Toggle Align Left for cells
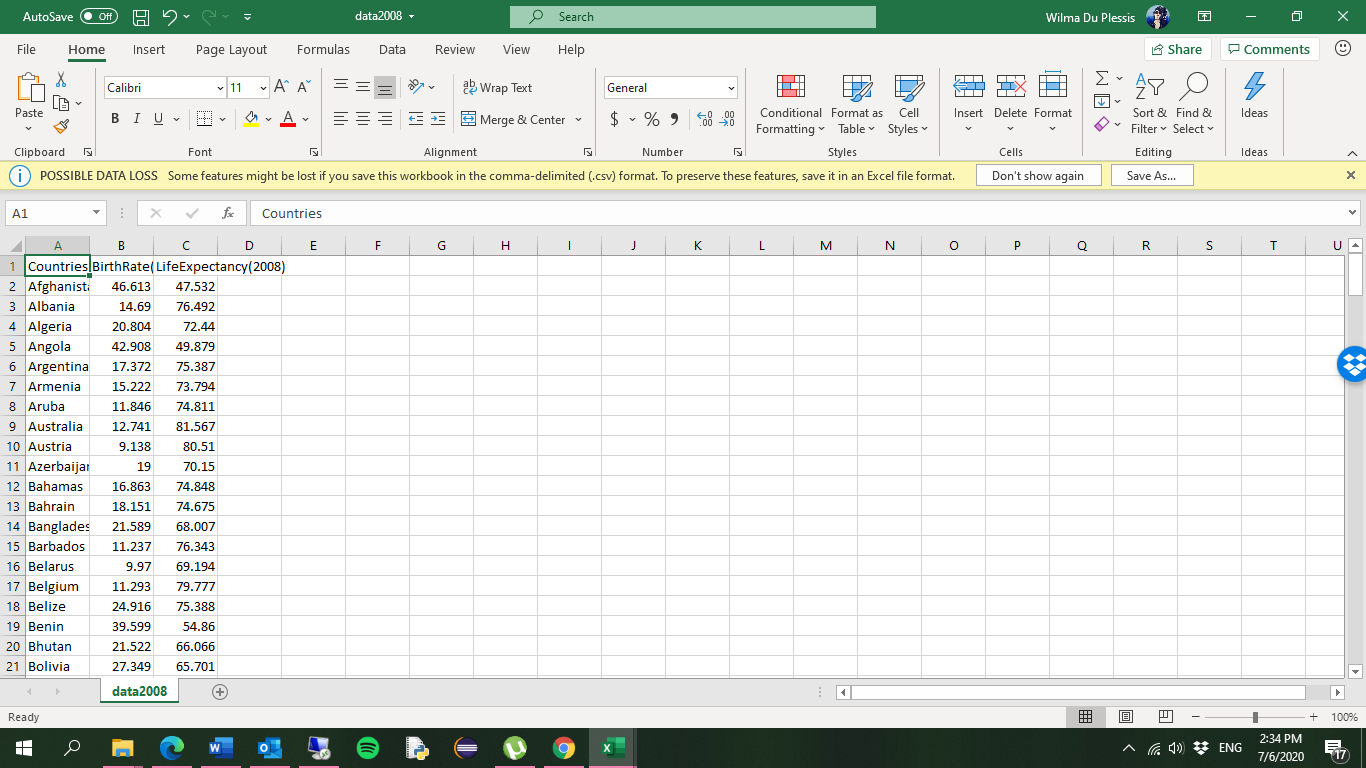The width and height of the screenshot is (1366, 768). pyautogui.click(x=341, y=119)
